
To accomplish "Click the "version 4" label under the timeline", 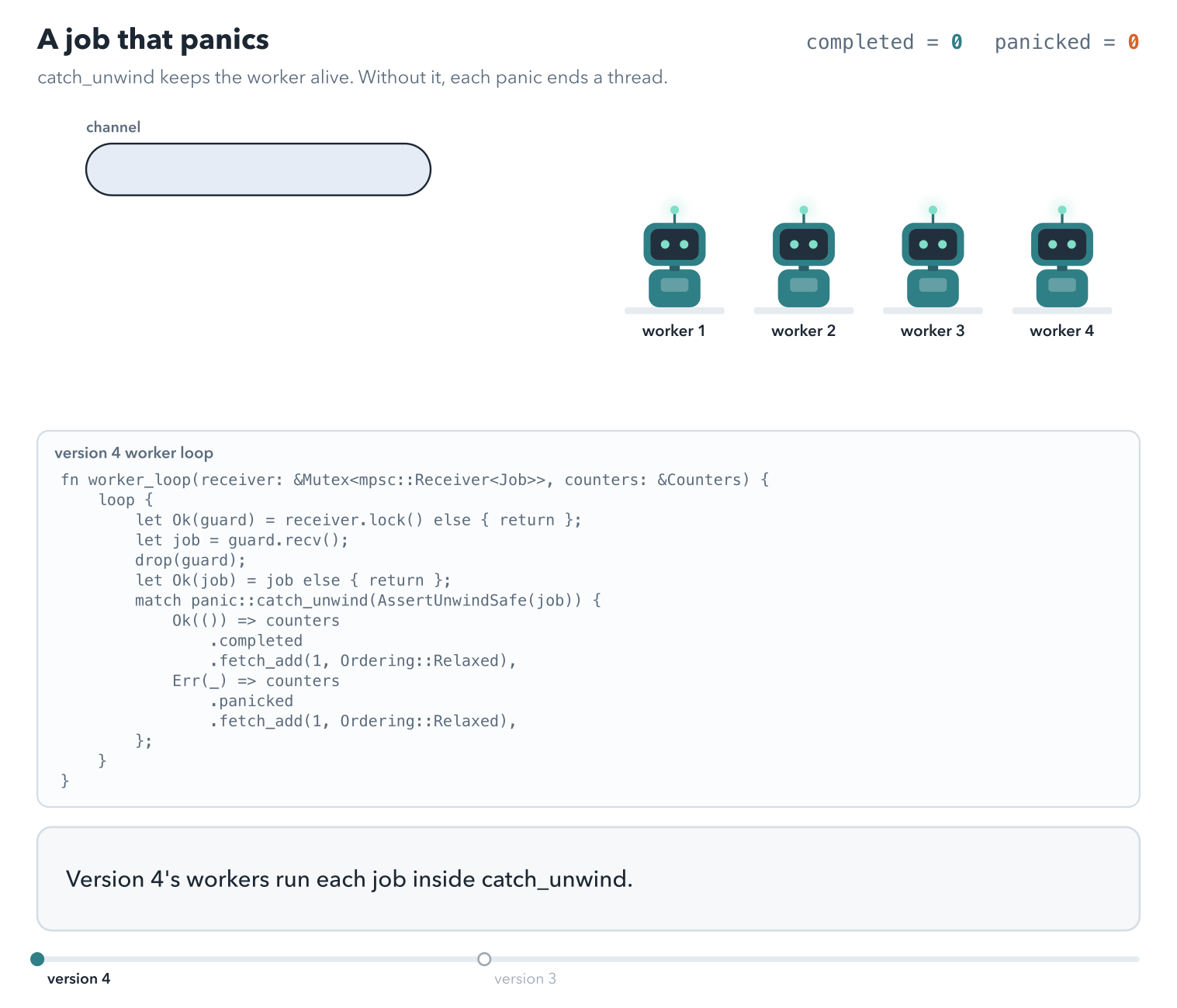I will point(78,979).
